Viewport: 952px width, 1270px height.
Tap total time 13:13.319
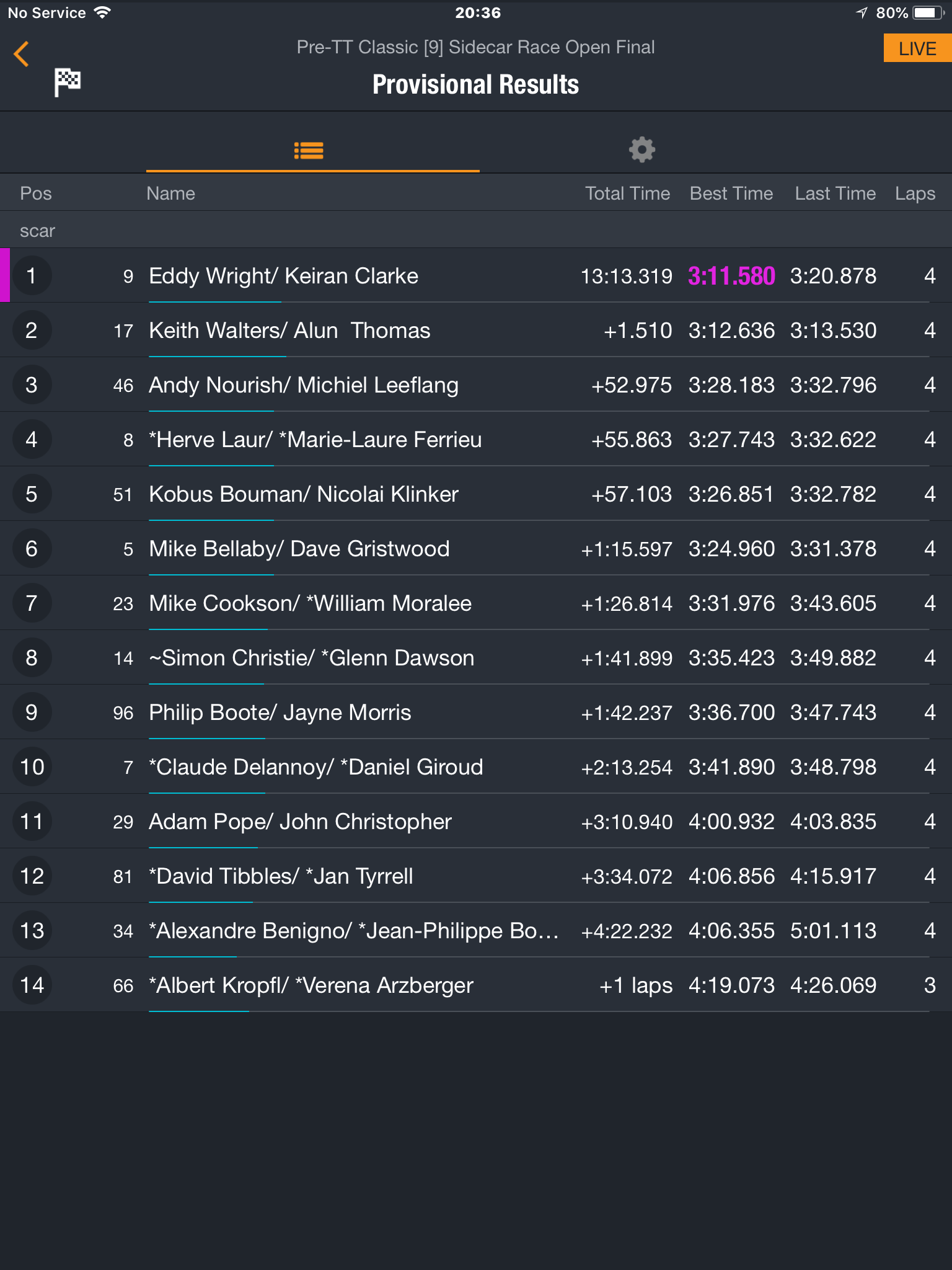click(x=626, y=276)
